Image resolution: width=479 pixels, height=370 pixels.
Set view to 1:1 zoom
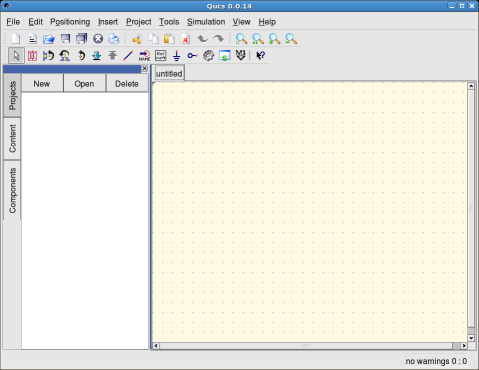coord(258,39)
